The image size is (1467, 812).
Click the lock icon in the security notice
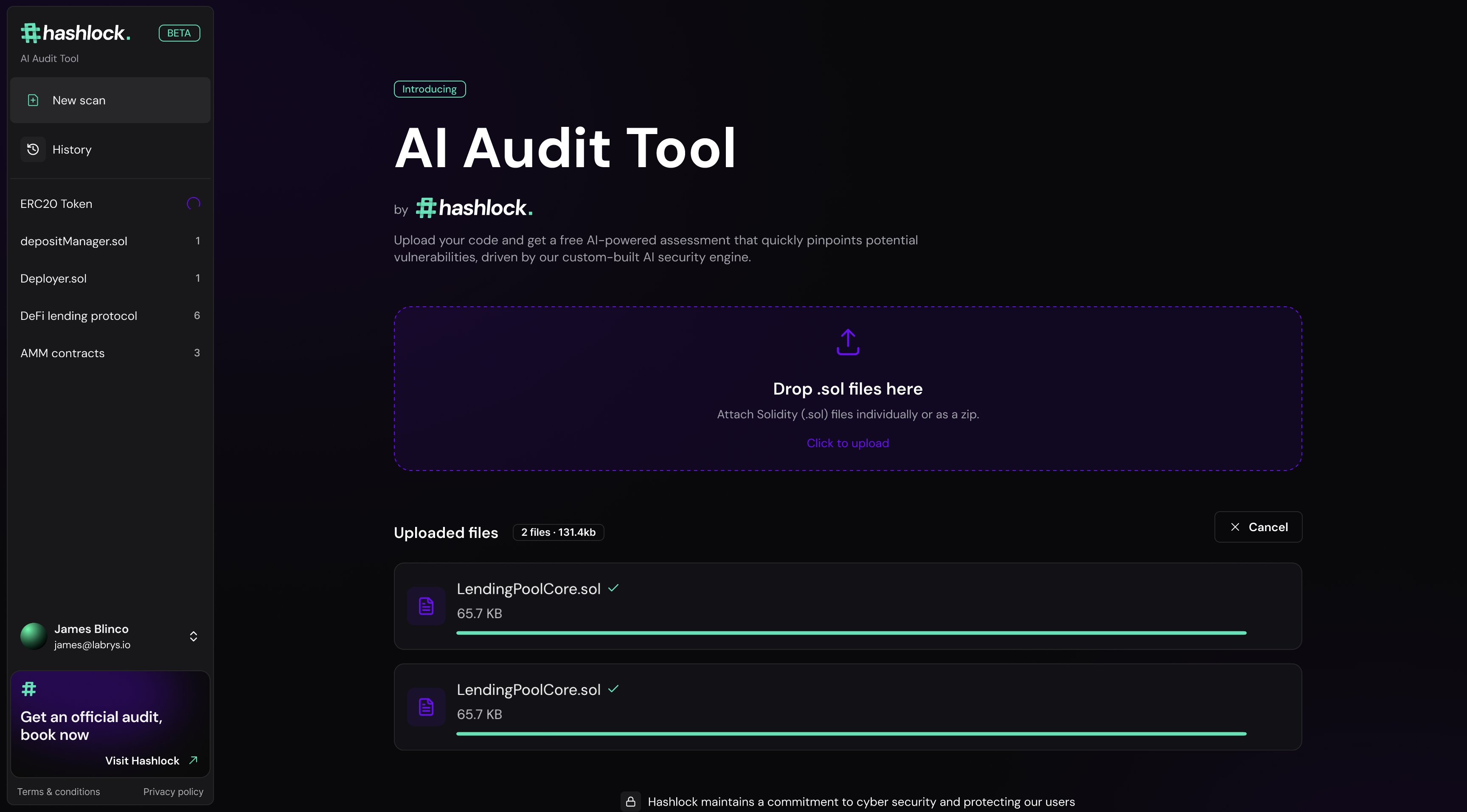630,802
